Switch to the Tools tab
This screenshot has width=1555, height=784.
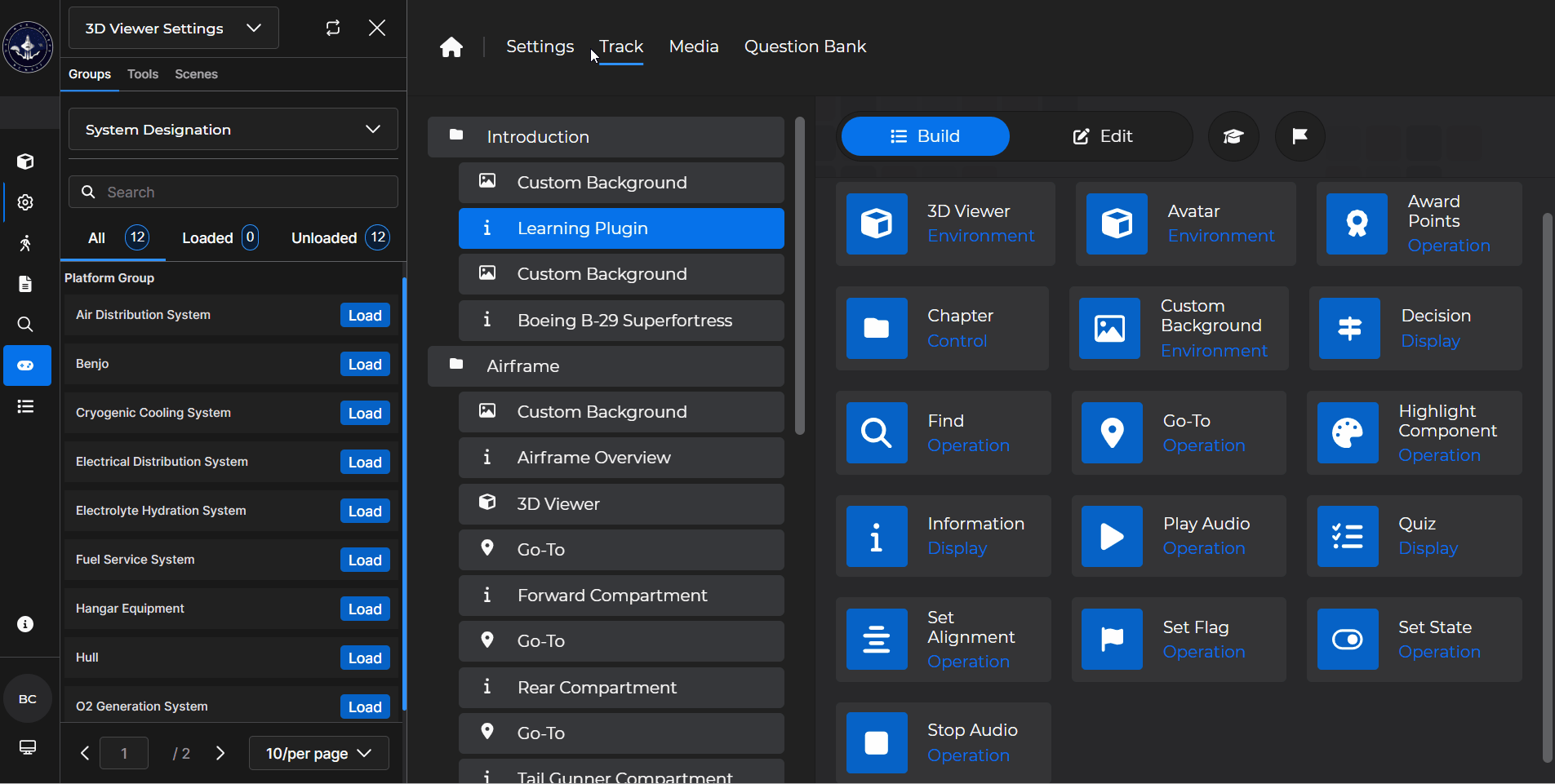pos(143,74)
